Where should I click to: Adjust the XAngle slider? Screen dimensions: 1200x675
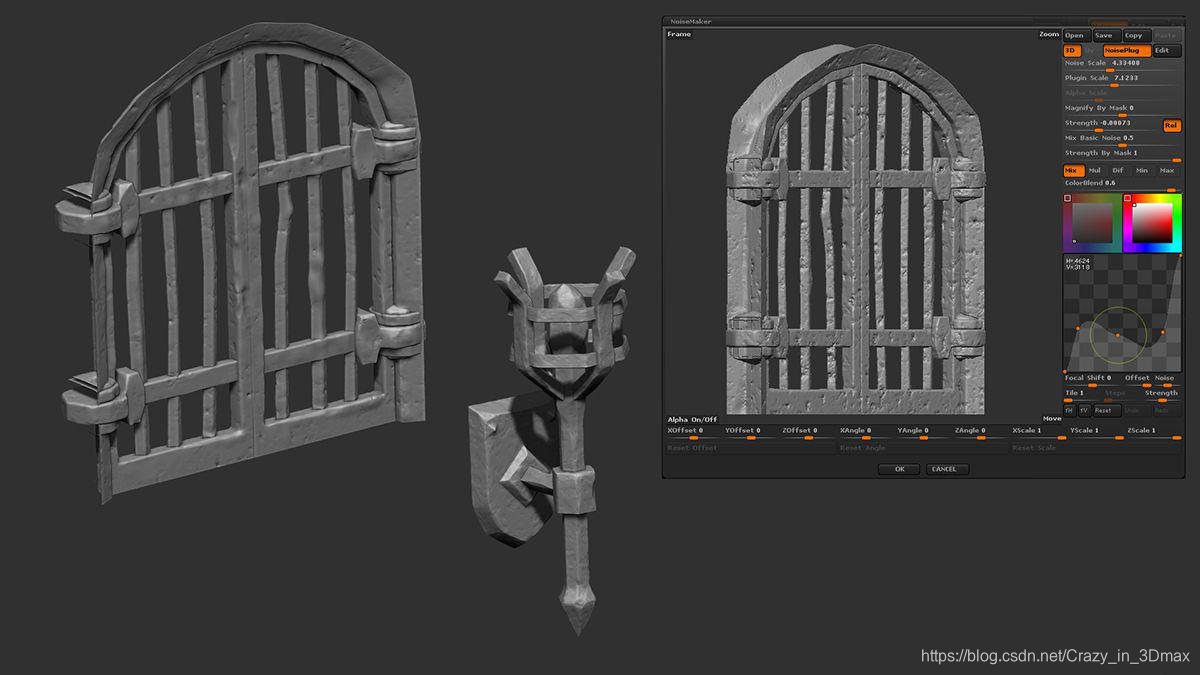tap(866, 433)
